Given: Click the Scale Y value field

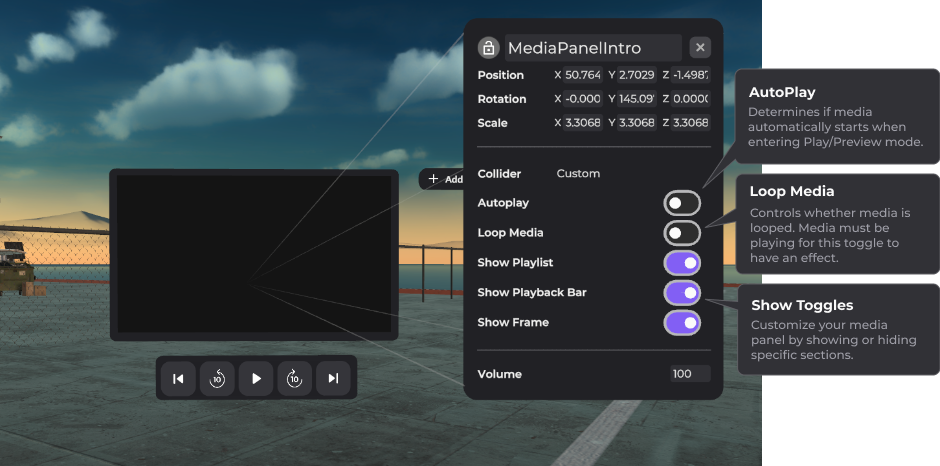Looking at the screenshot, I should (637, 123).
